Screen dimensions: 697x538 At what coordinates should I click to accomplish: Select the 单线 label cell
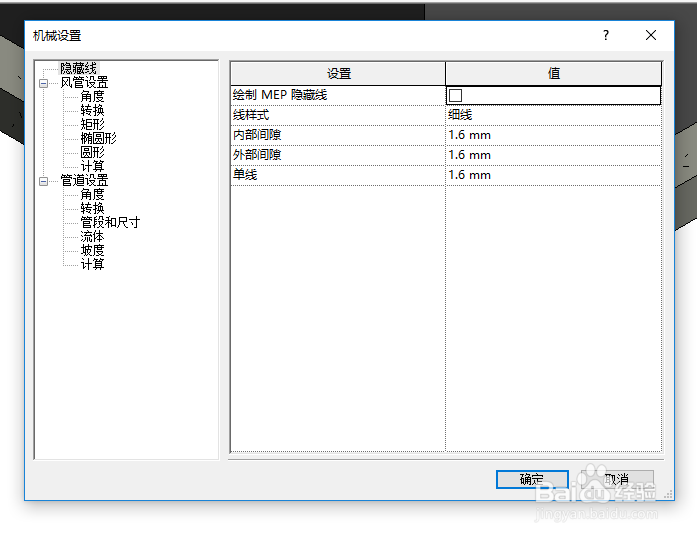coord(338,175)
